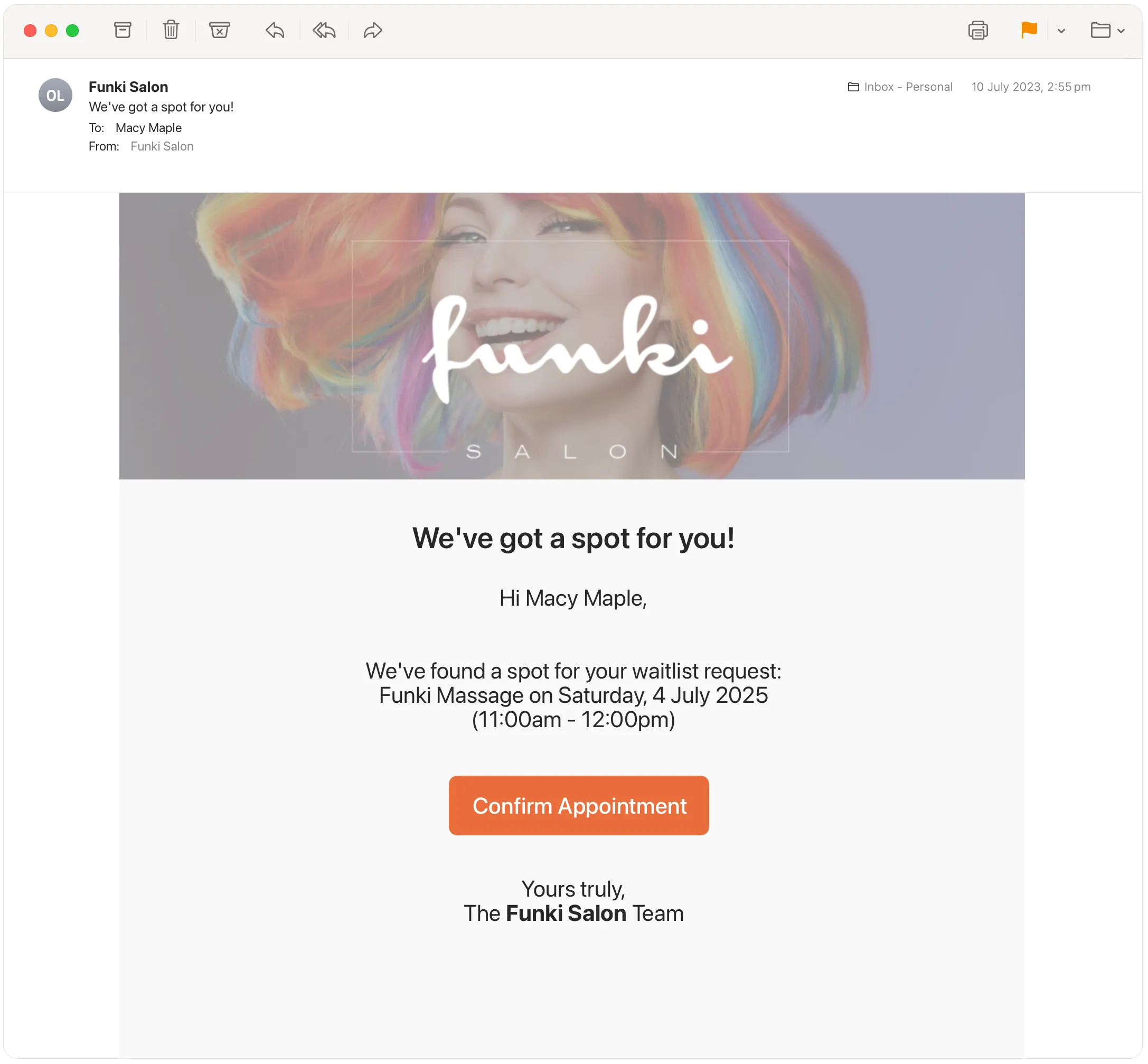
Task: Click the OL sender avatar
Action: pos(55,95)
